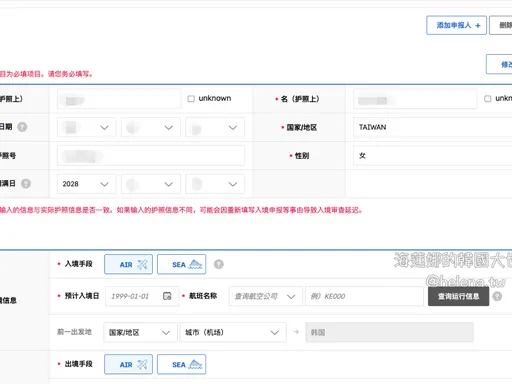Screen dimensions: 512x384
Task: Click the 预计入境日 date field
Action: pyautogui.click(x=142, y=296)
